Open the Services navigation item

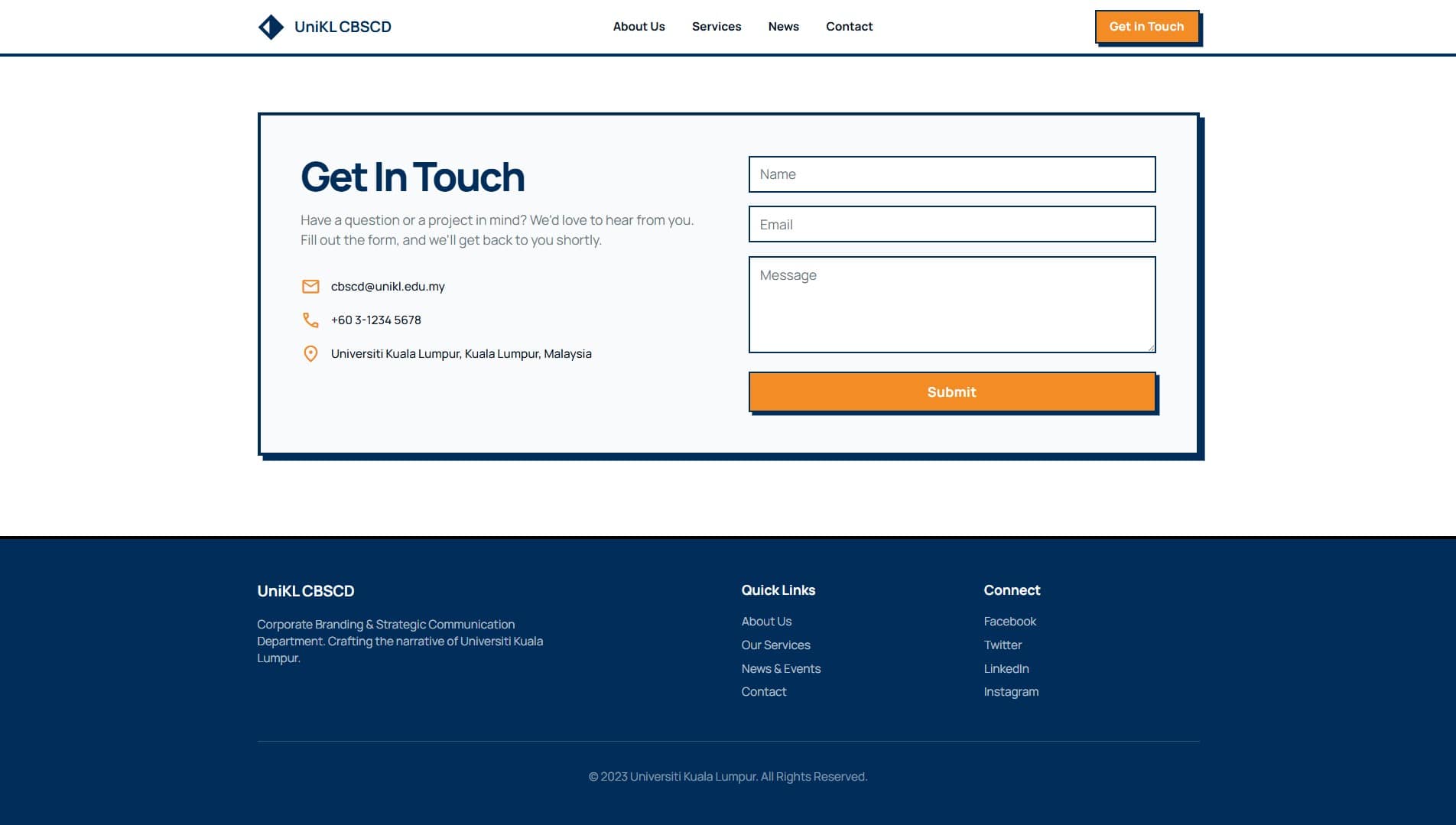point(716,26)
